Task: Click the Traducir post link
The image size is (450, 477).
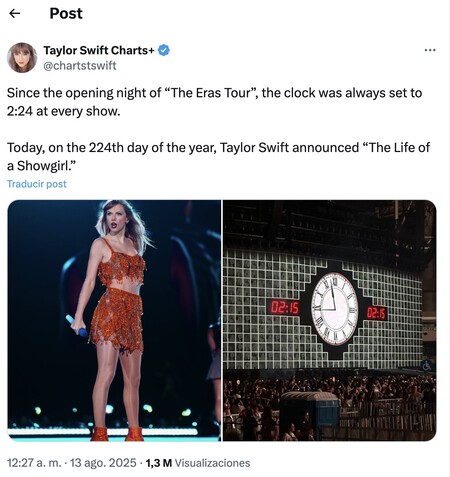Action: click(37, 184)
